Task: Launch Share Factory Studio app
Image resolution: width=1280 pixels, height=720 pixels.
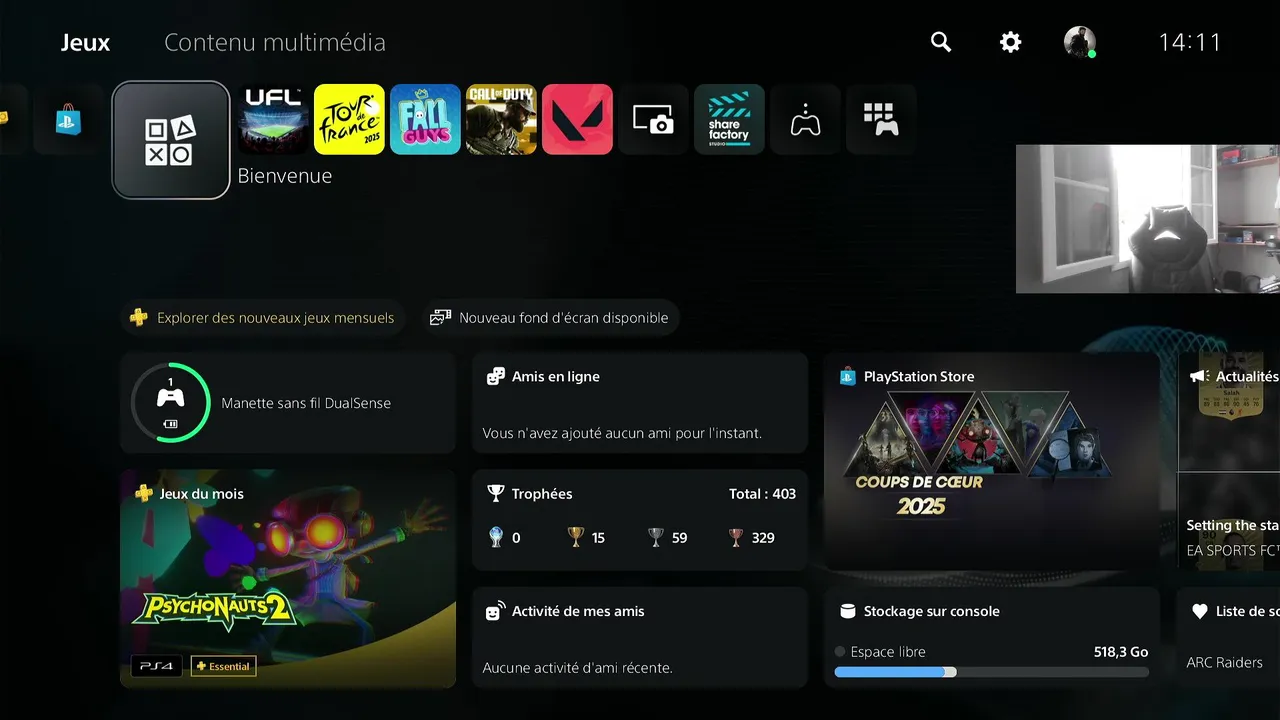Action: click(729, 119)
